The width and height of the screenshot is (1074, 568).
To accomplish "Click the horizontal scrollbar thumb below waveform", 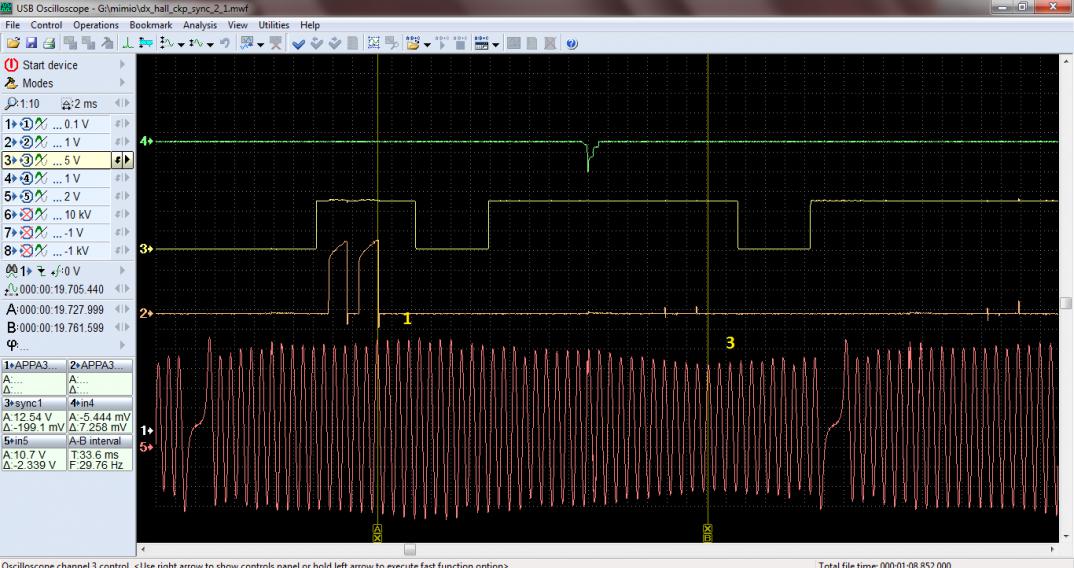I will click(409, 549).
